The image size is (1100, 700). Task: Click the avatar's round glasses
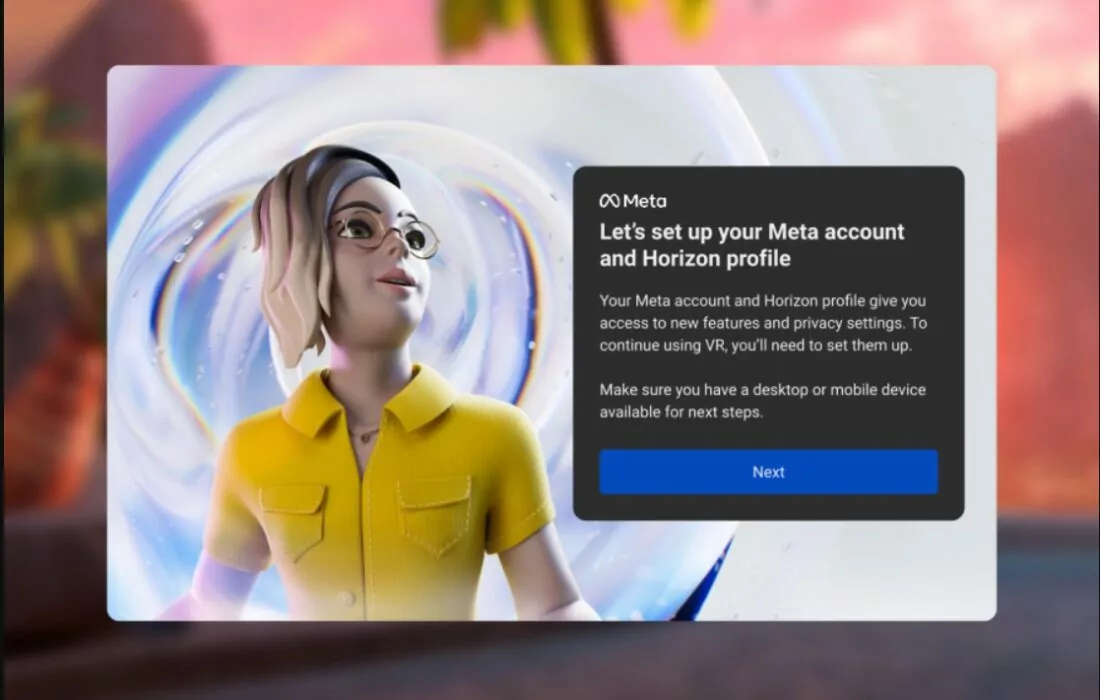385,233
